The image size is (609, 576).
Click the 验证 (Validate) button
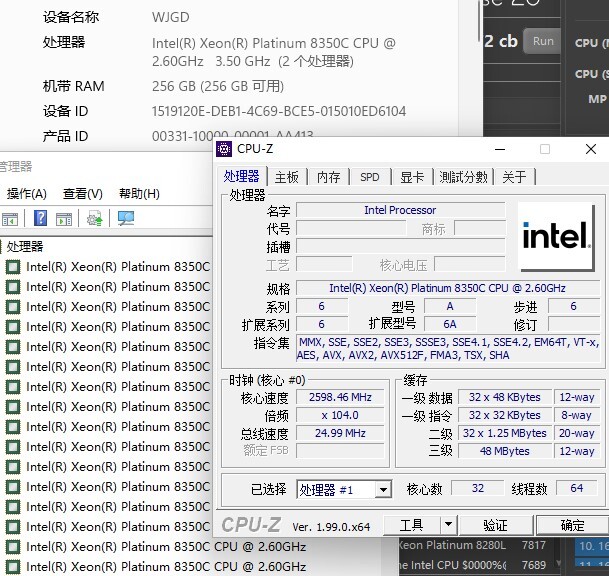495,525
